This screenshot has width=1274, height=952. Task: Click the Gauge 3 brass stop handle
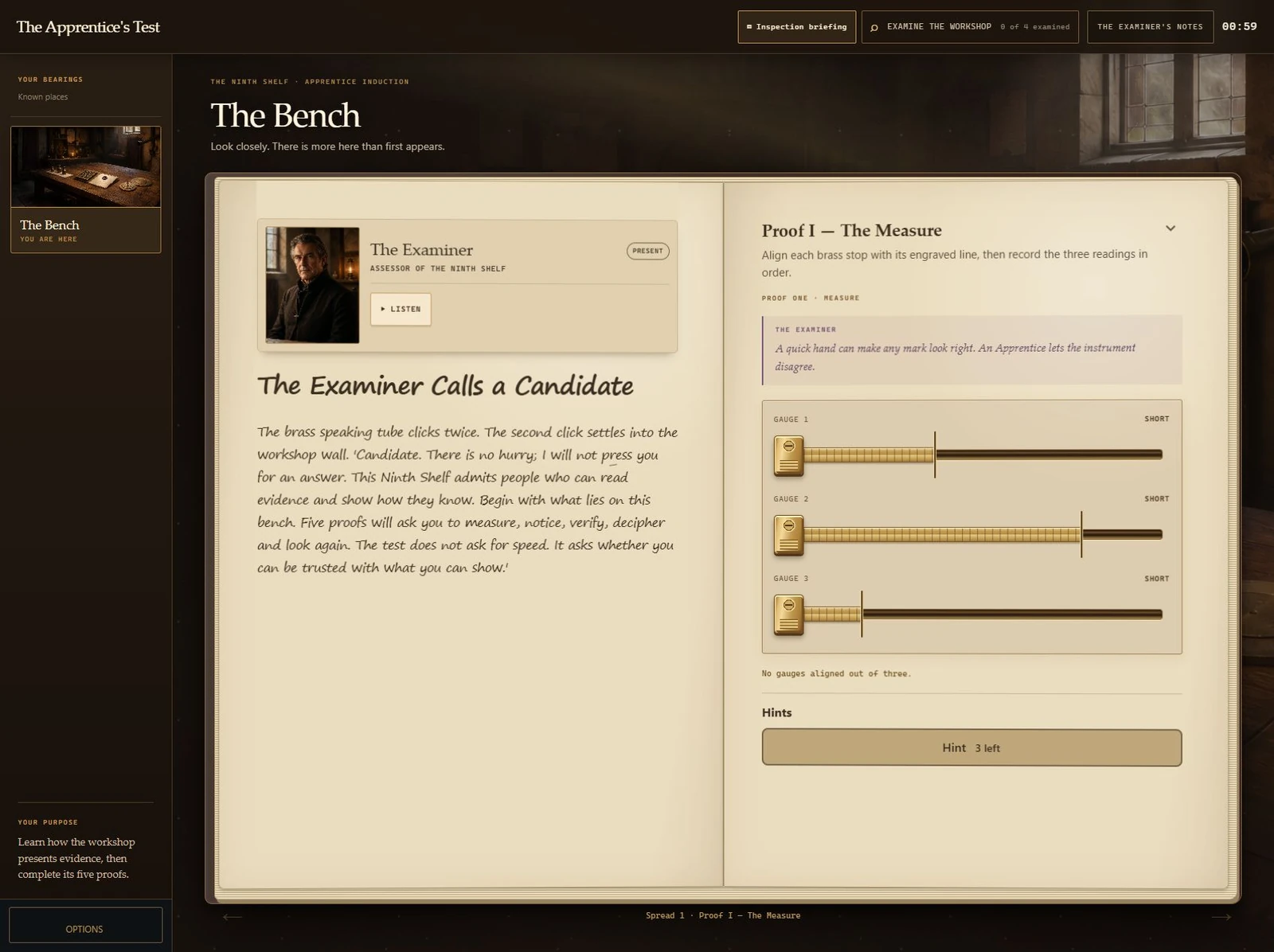[788, 615]
